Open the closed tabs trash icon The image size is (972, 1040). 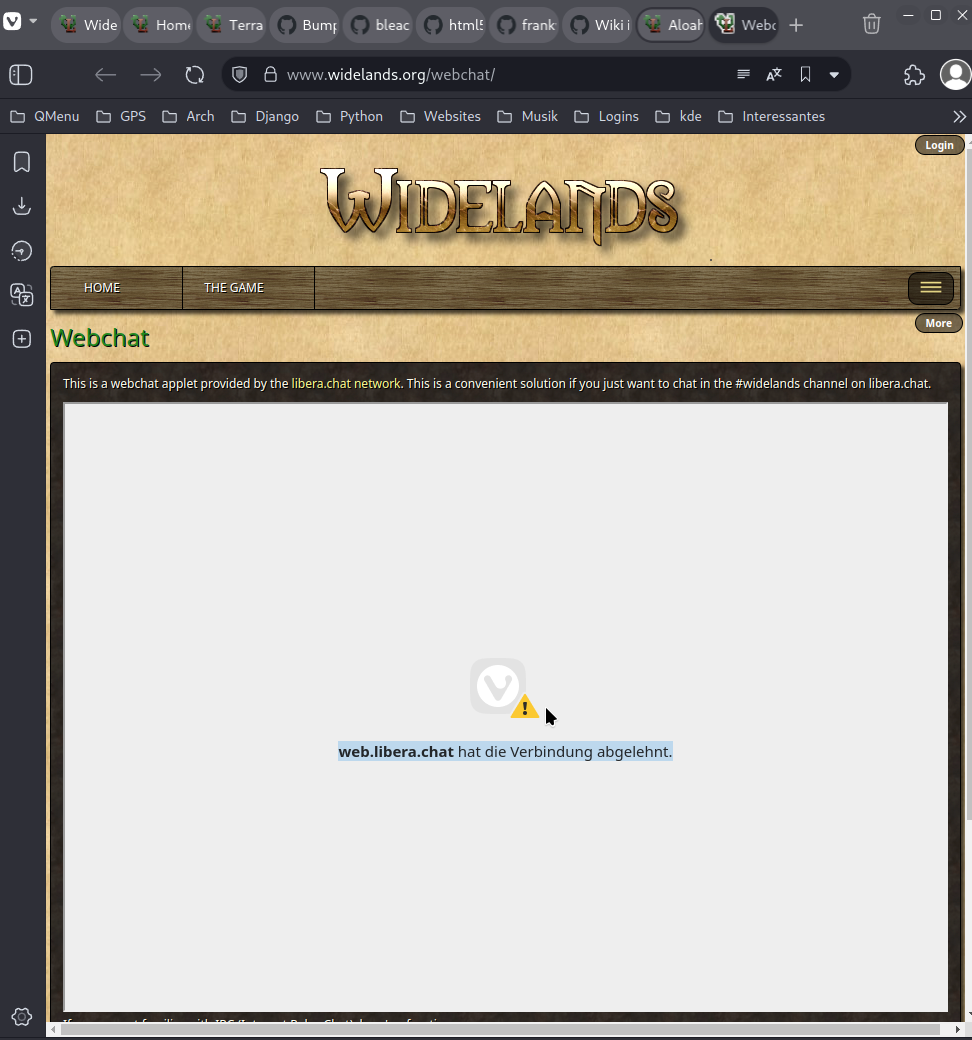pyautogui.click(x=871, y=25)
